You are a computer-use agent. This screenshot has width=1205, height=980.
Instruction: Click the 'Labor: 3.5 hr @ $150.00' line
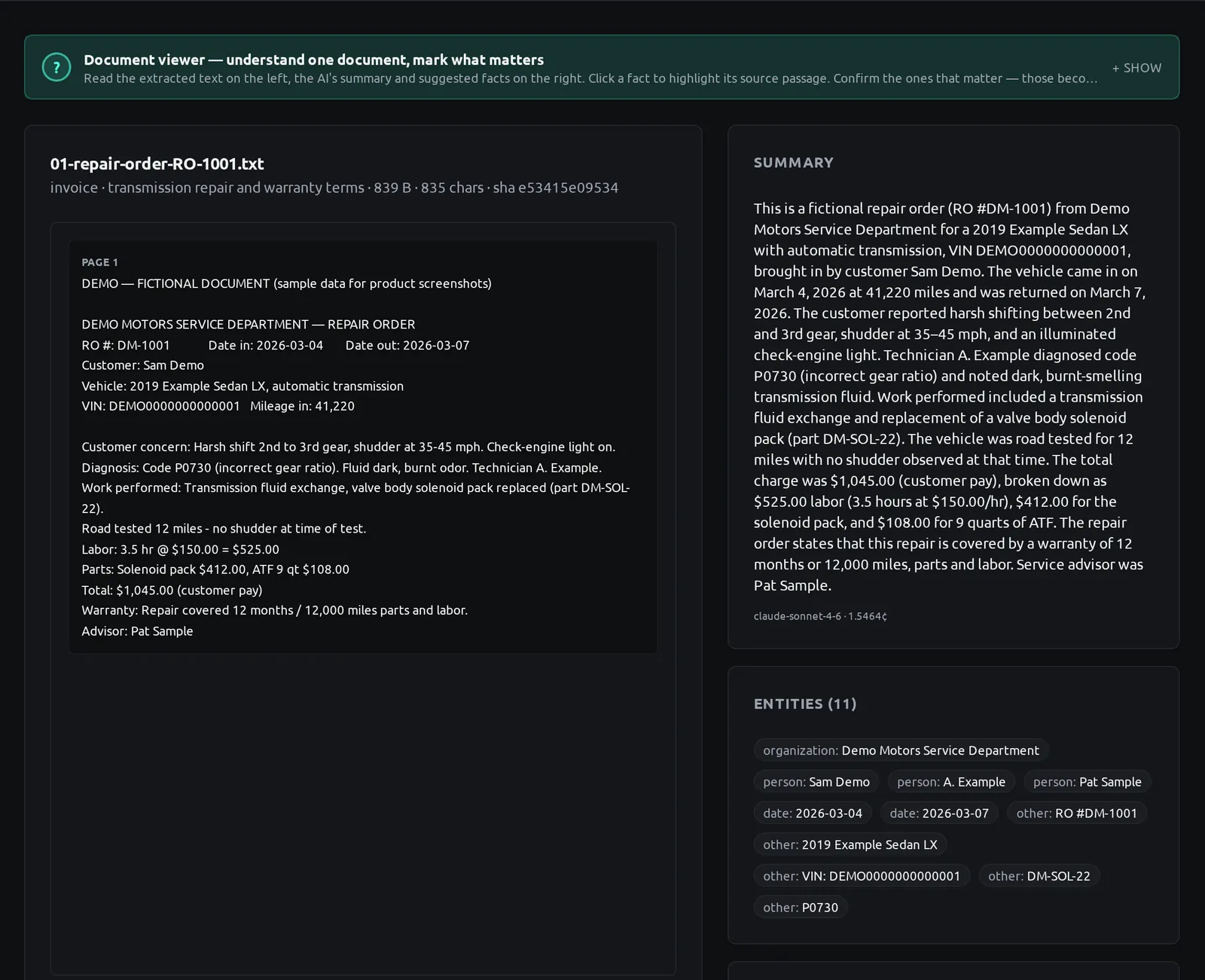point(180,549)
